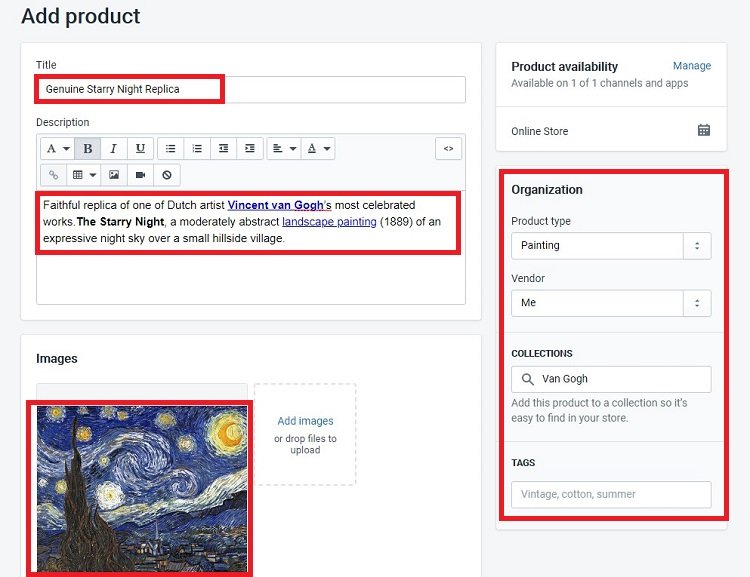Image resolution: width=750 pixels, height=577 pixels.
Task: Click the Tags input field
Action: (611, 494)
